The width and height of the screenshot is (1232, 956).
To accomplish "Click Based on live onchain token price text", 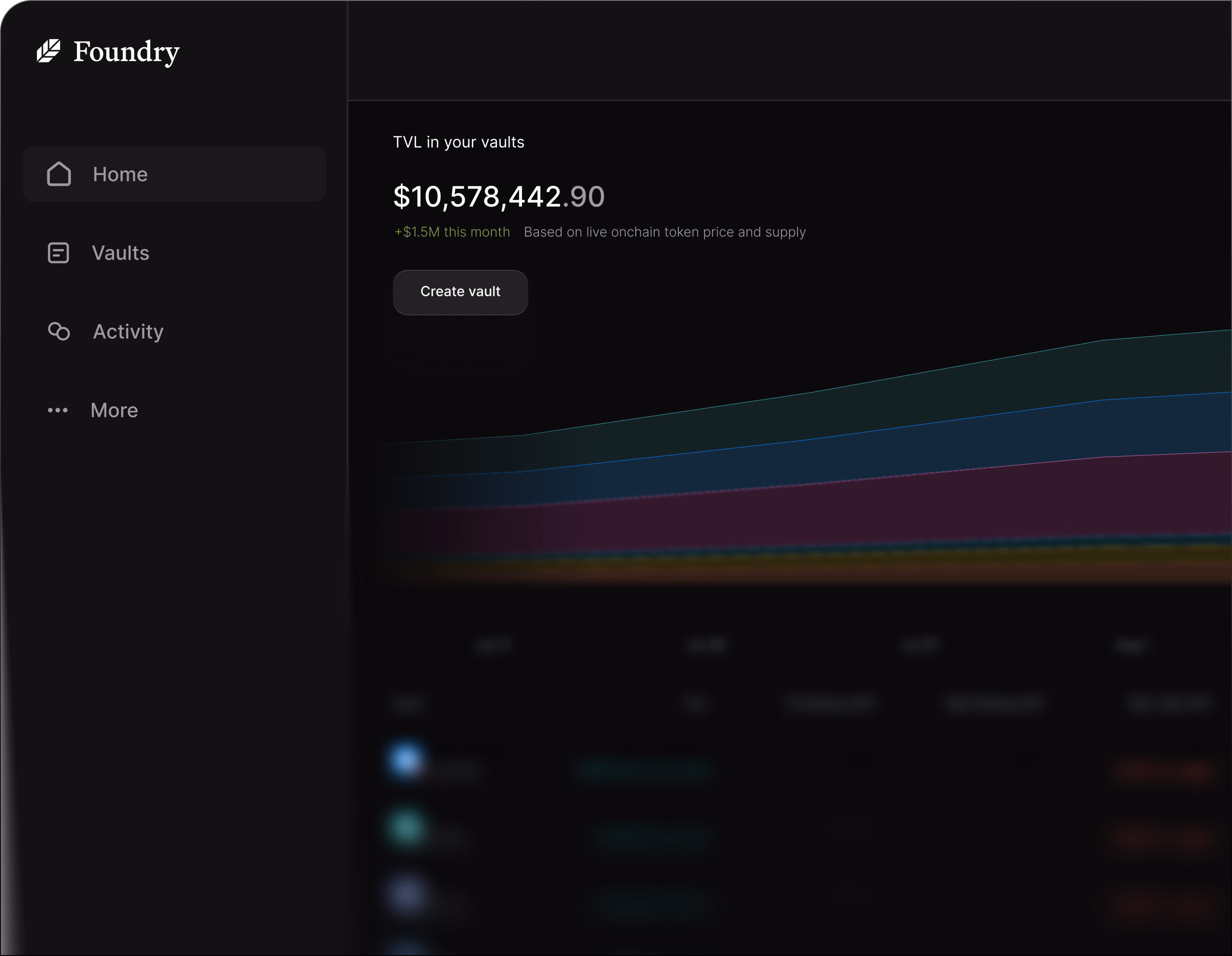I will click(x=664, y=232).
